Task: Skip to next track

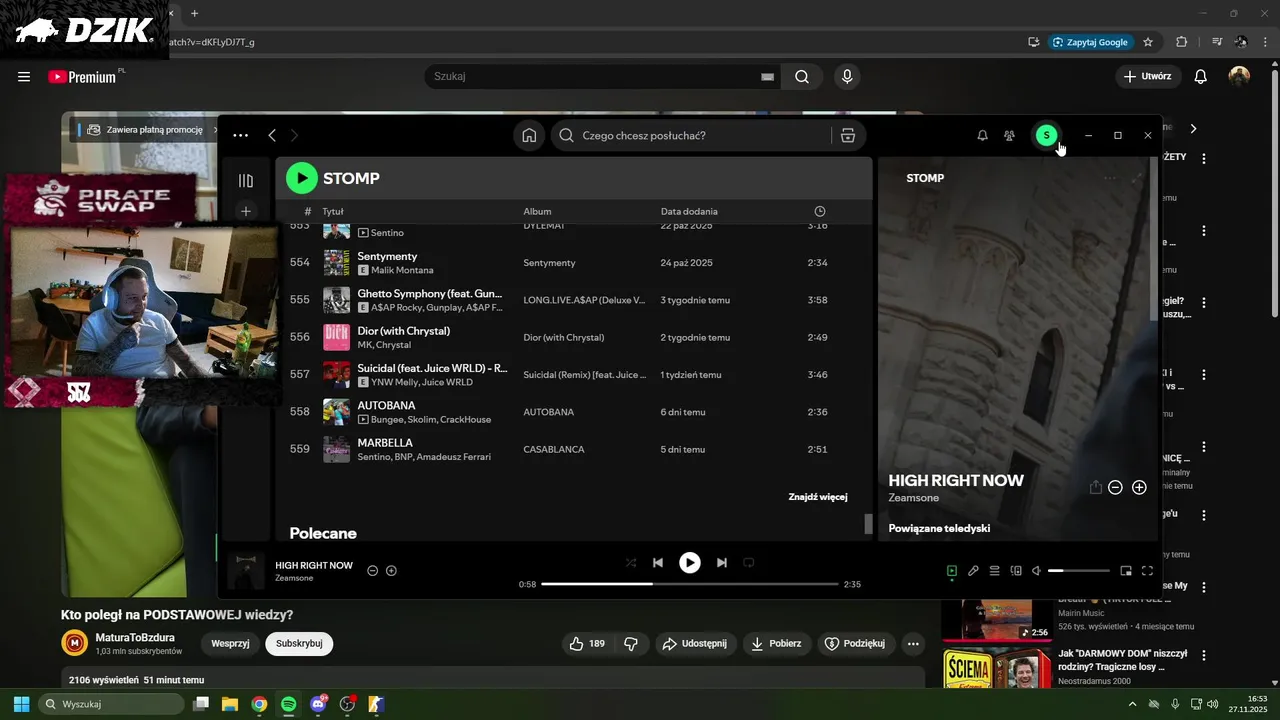Action: 722,563
